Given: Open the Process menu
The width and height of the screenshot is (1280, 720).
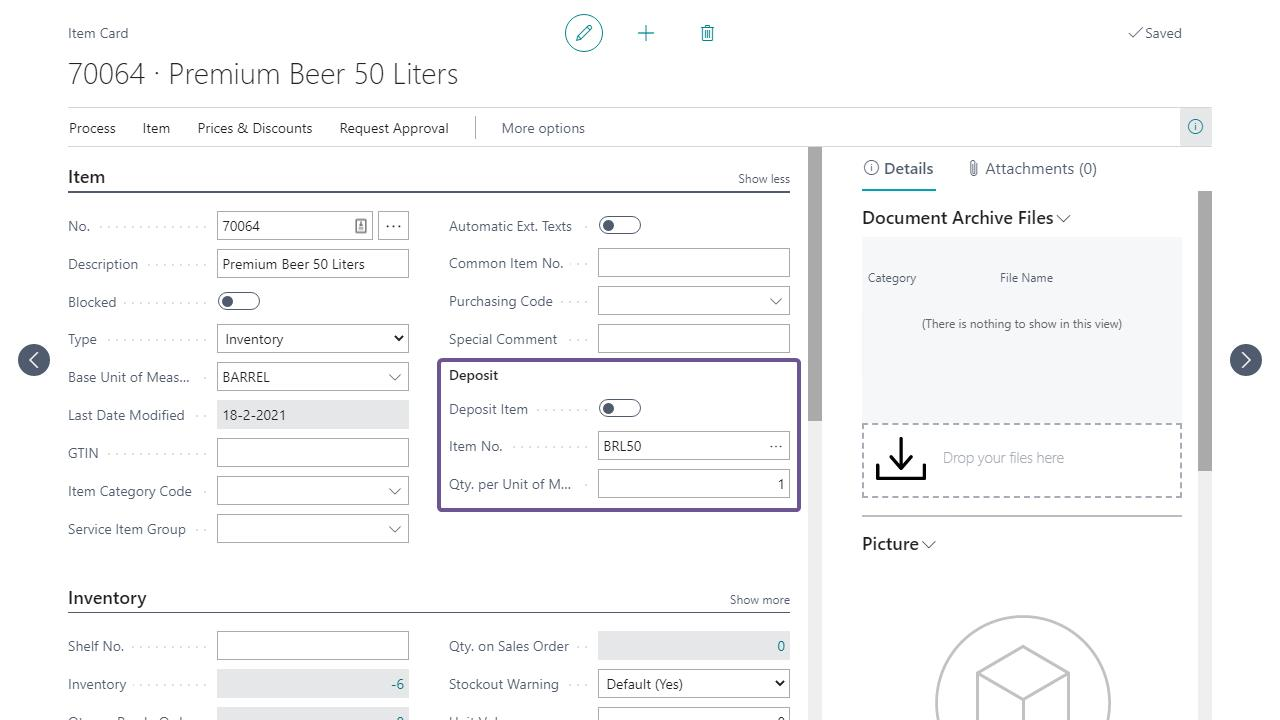Looking at the screenshot, I should [92, 128].
